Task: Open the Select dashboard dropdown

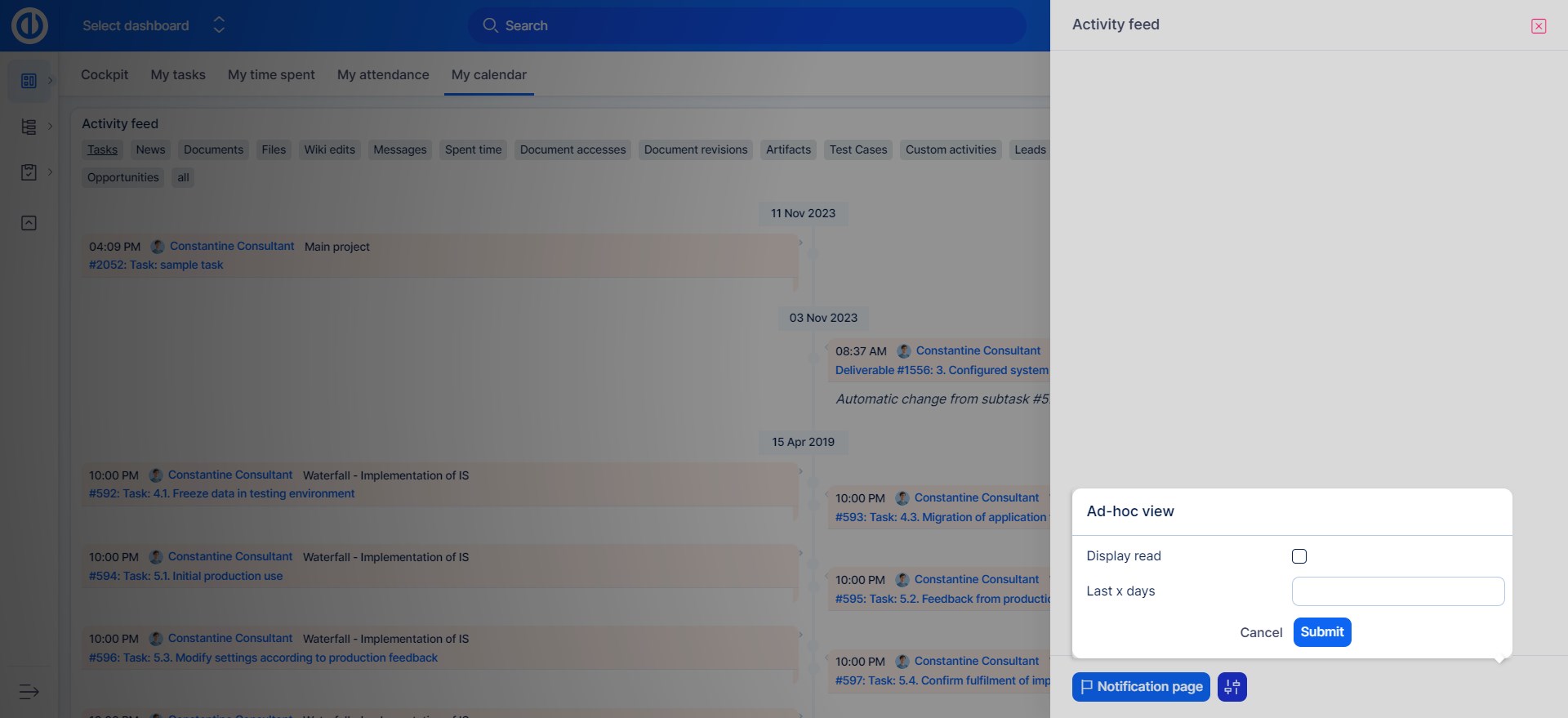Action: tap(153, 25)
